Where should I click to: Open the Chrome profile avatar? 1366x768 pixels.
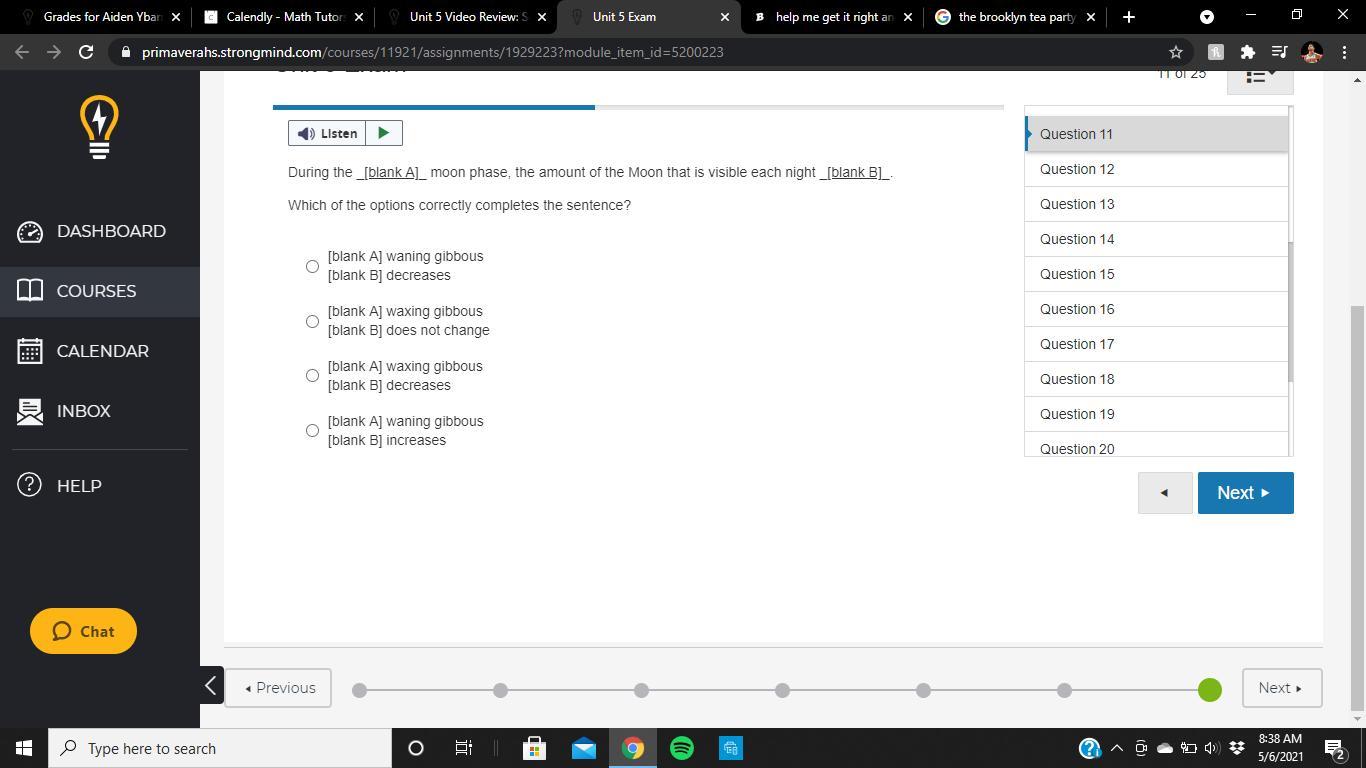coord(1312,52)
